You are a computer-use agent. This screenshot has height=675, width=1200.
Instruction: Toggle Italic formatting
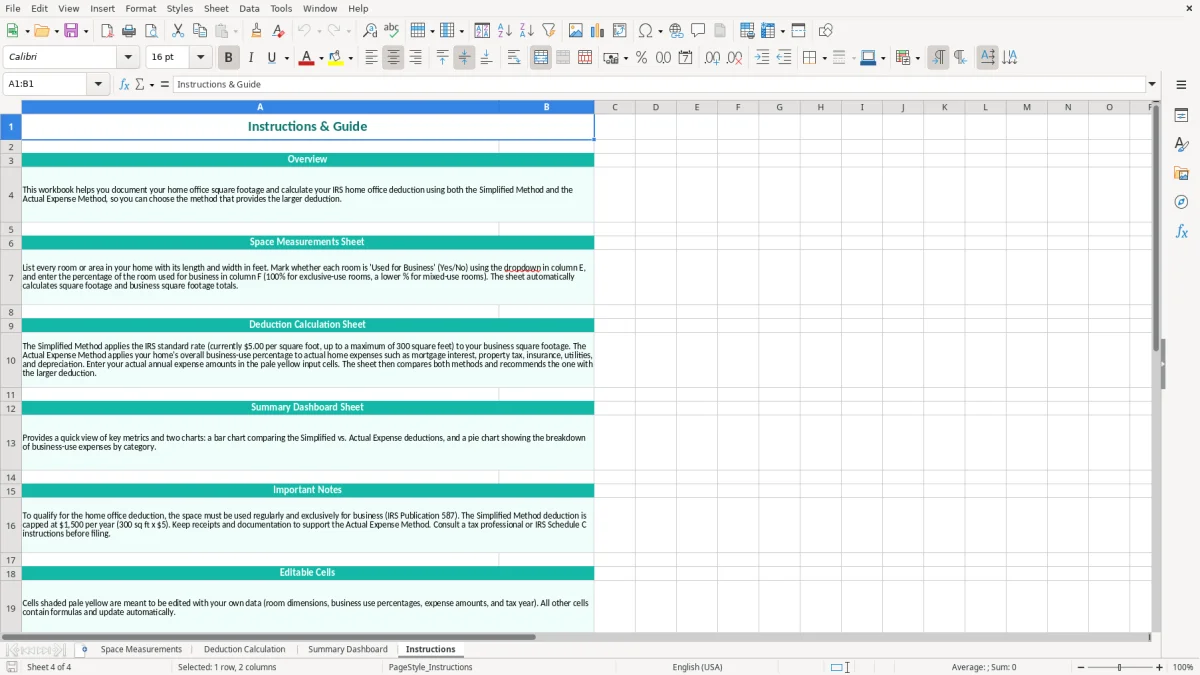pyautogui.click(x=250, y=58)
